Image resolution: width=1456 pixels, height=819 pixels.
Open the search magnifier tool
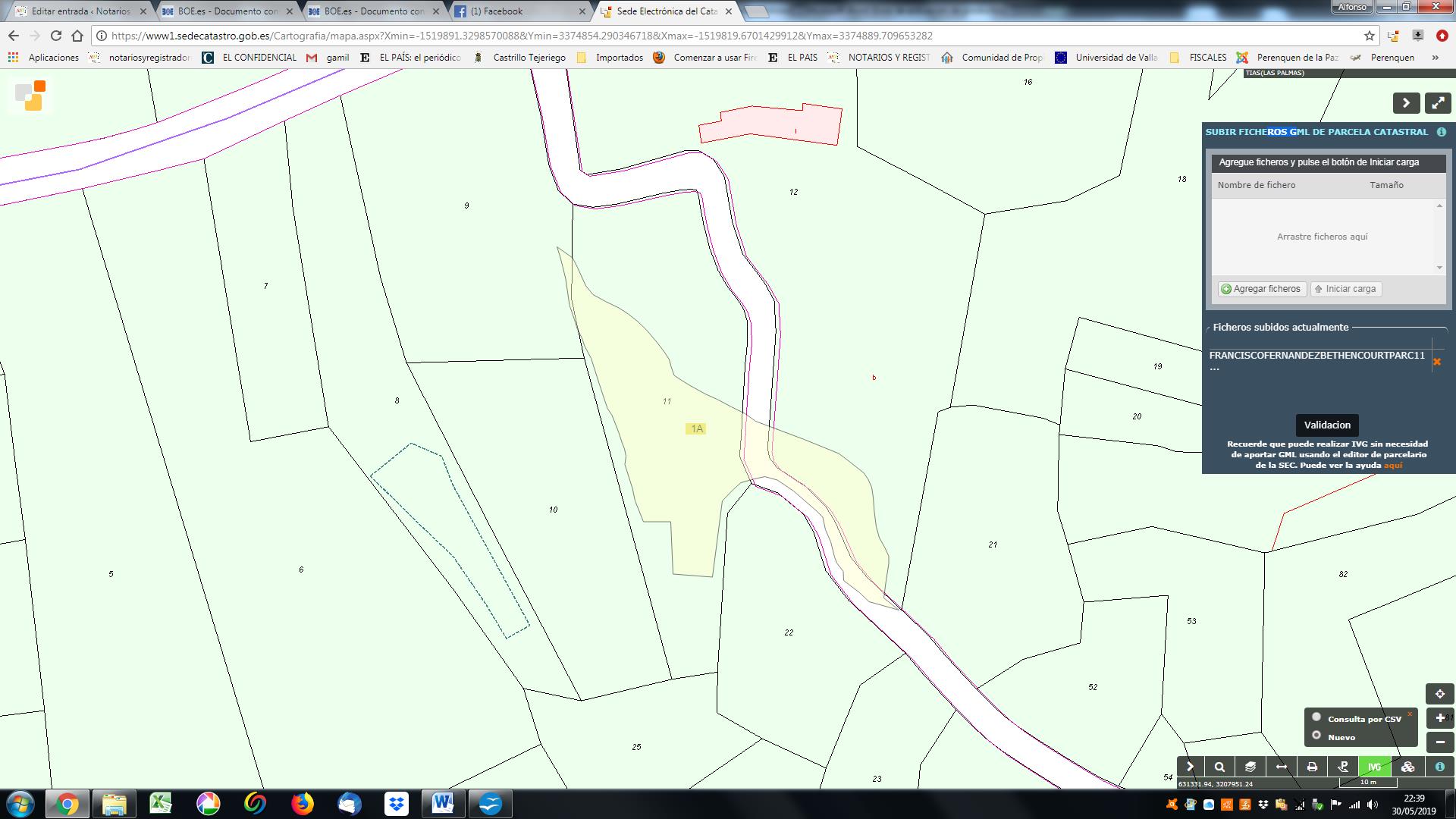point(1219,767)
